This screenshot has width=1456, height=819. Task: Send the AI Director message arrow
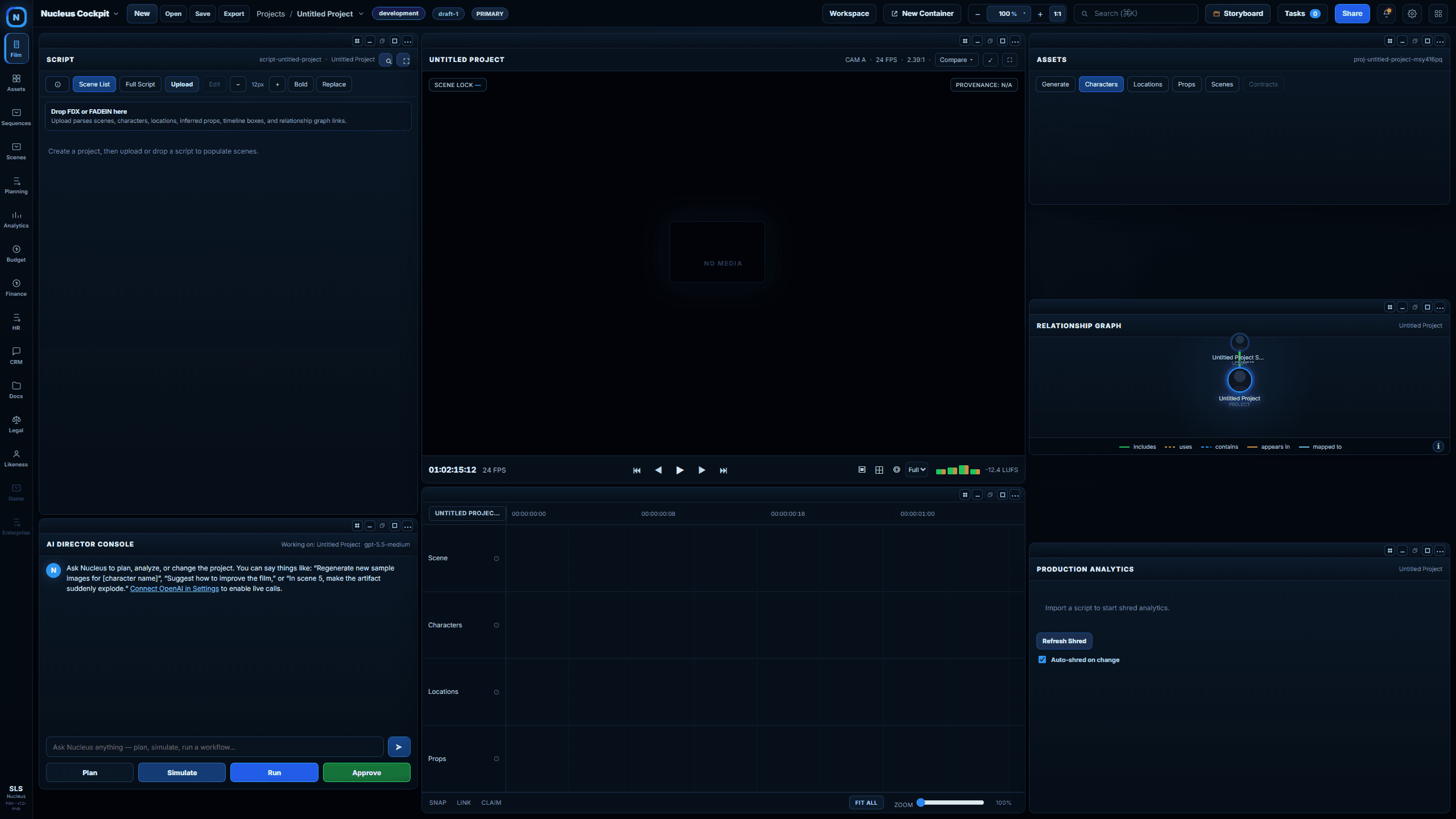click(x=399, y=747)
